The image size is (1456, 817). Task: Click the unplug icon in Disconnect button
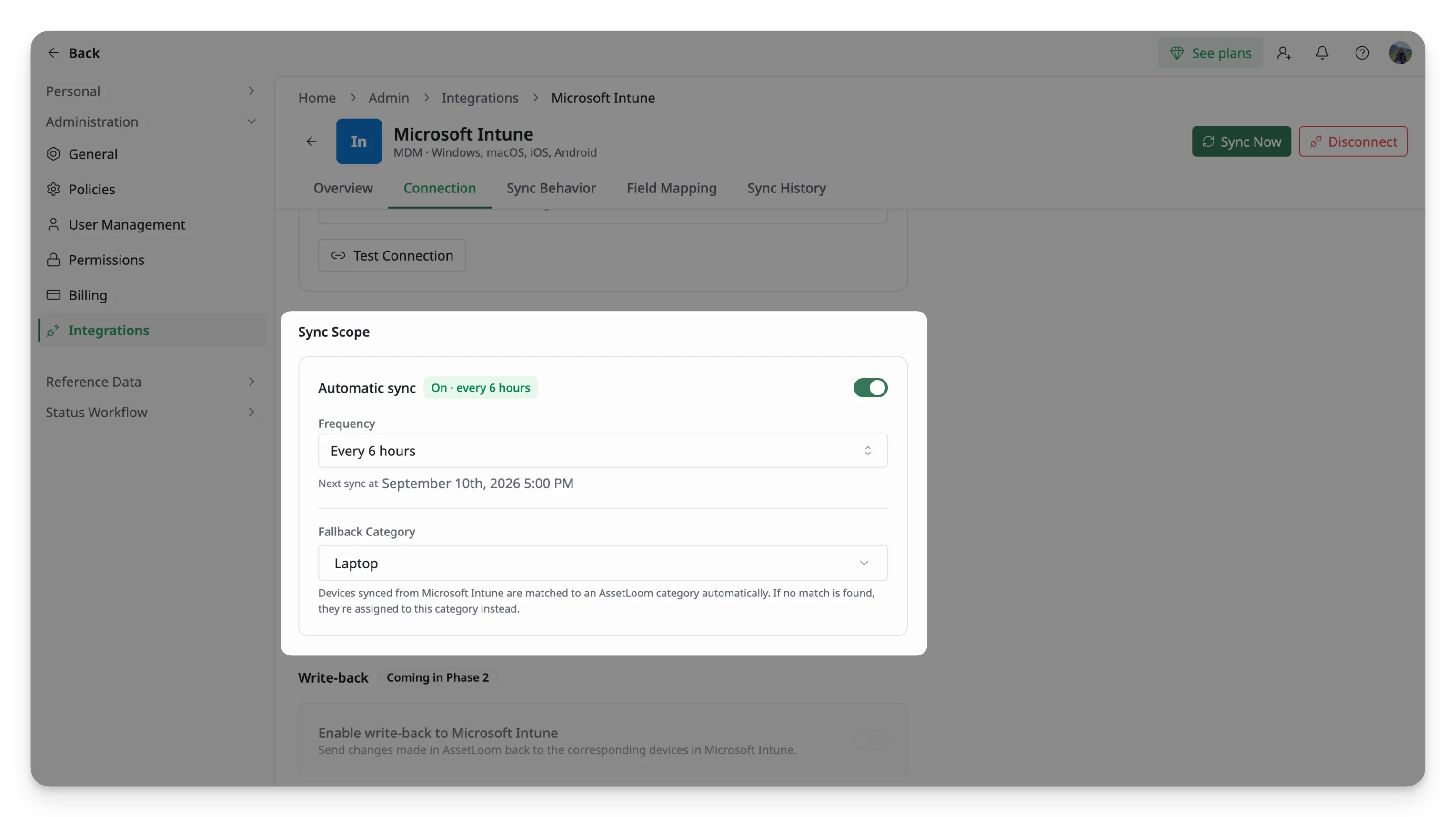point(1316,141)
